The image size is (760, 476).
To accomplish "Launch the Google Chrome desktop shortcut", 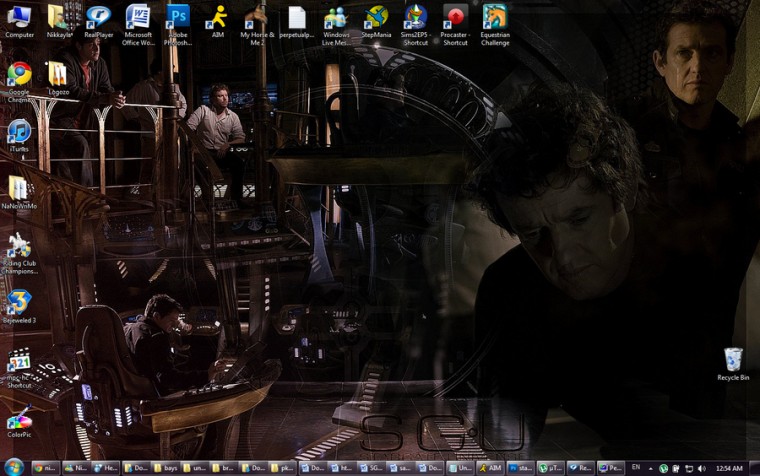I will click(x=19, y=82).
